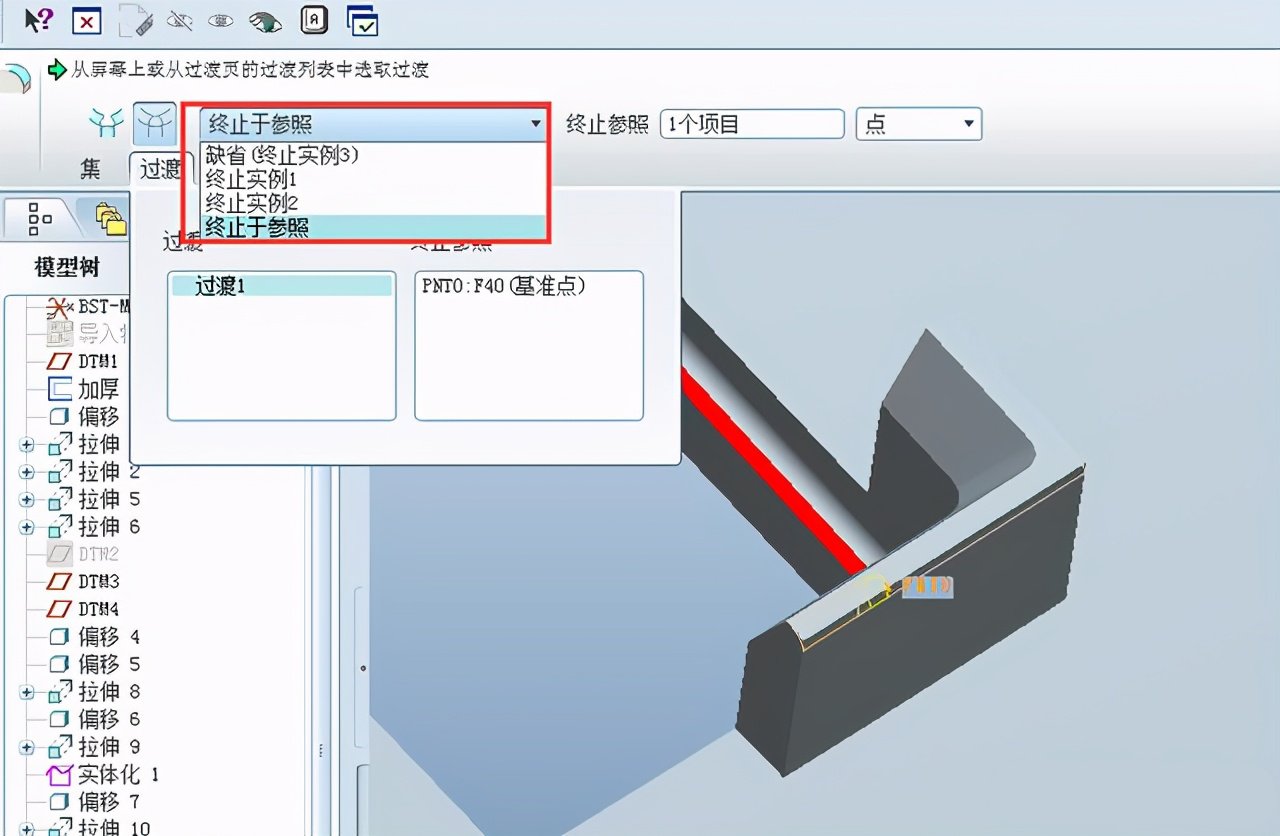Select the 拉伸 5 extrude icon
1280x836 pixels.
pos(60,499)
